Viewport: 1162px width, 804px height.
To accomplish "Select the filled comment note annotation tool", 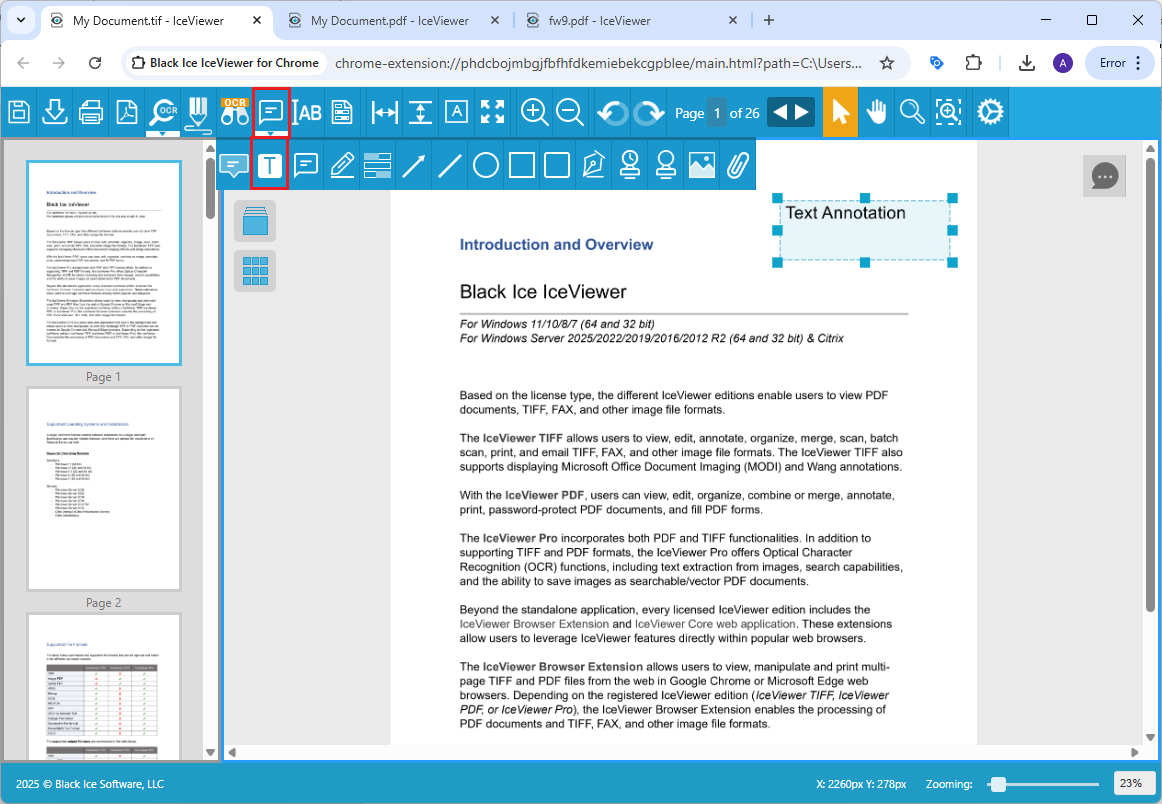I will 234,165.
